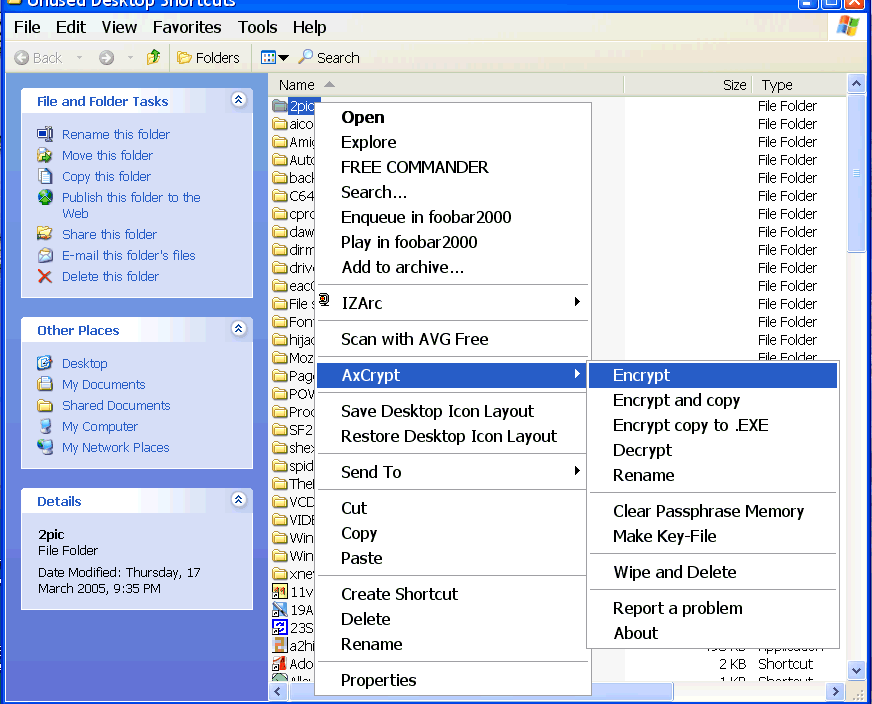Viewport: 872px width, 704px height.
Task: Choose Scan with AVG Free
Action: (451, 339)
